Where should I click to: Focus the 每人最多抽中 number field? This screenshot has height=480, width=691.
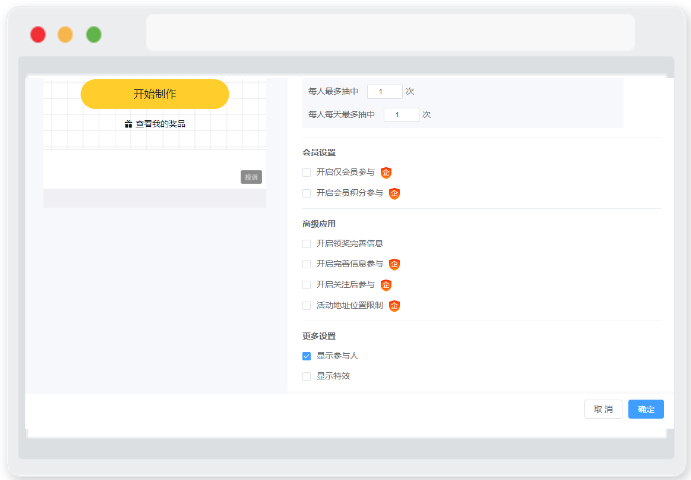tap(385, 91)
